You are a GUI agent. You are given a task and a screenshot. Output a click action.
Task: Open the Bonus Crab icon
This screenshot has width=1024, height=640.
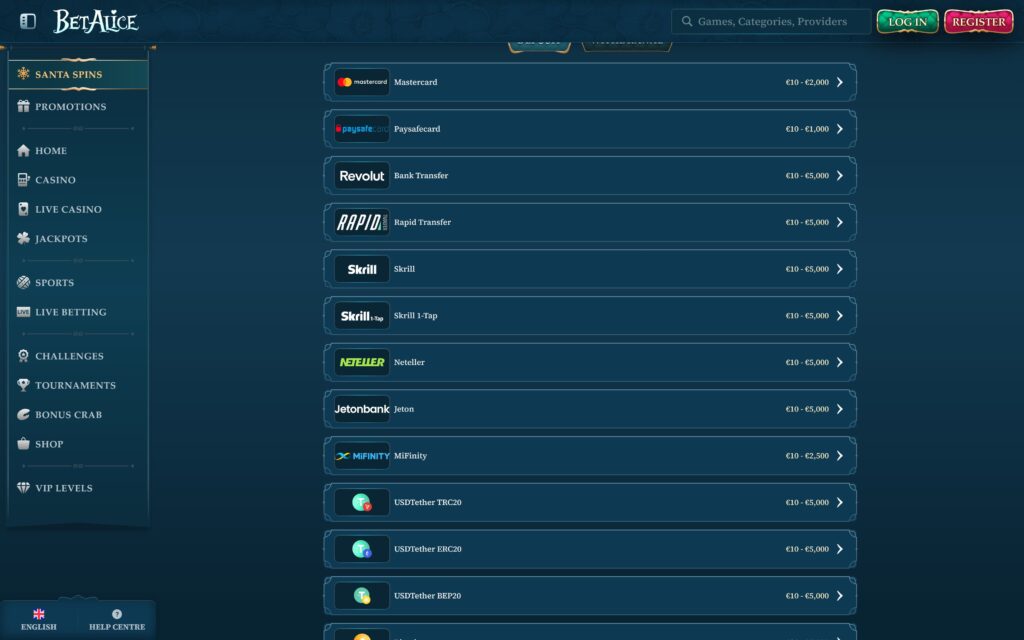[x=24, y=414]
